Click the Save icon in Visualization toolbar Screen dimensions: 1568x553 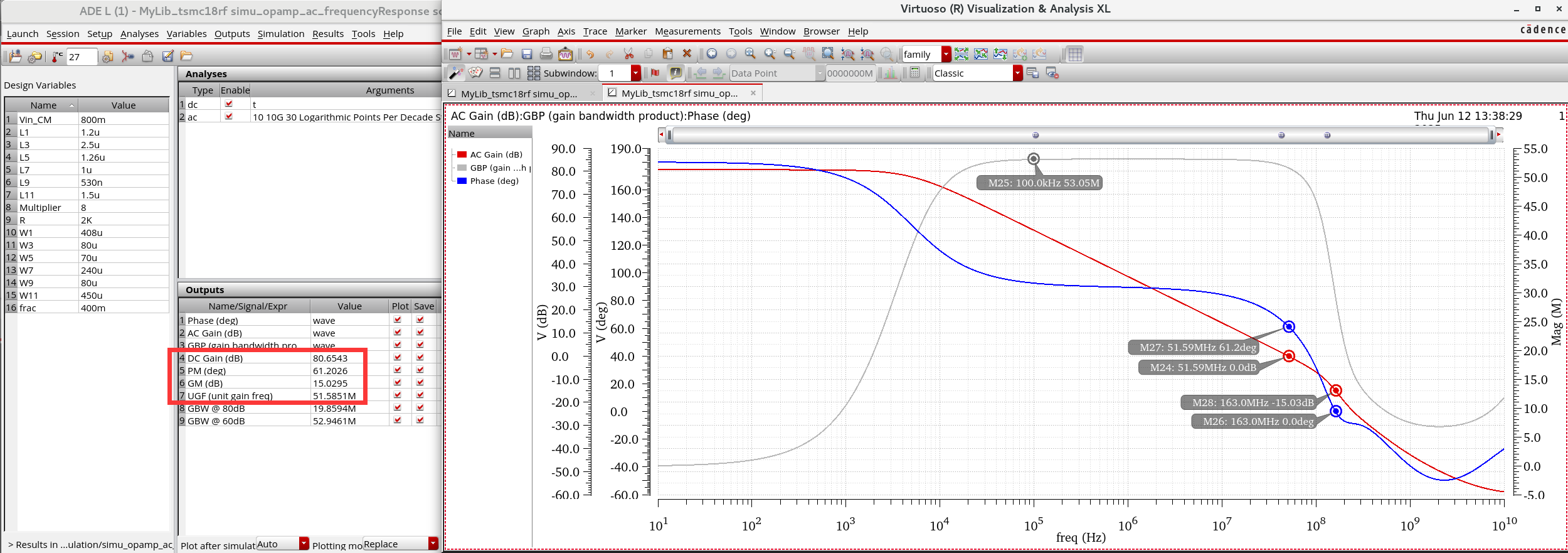click(x=527, y=55)
